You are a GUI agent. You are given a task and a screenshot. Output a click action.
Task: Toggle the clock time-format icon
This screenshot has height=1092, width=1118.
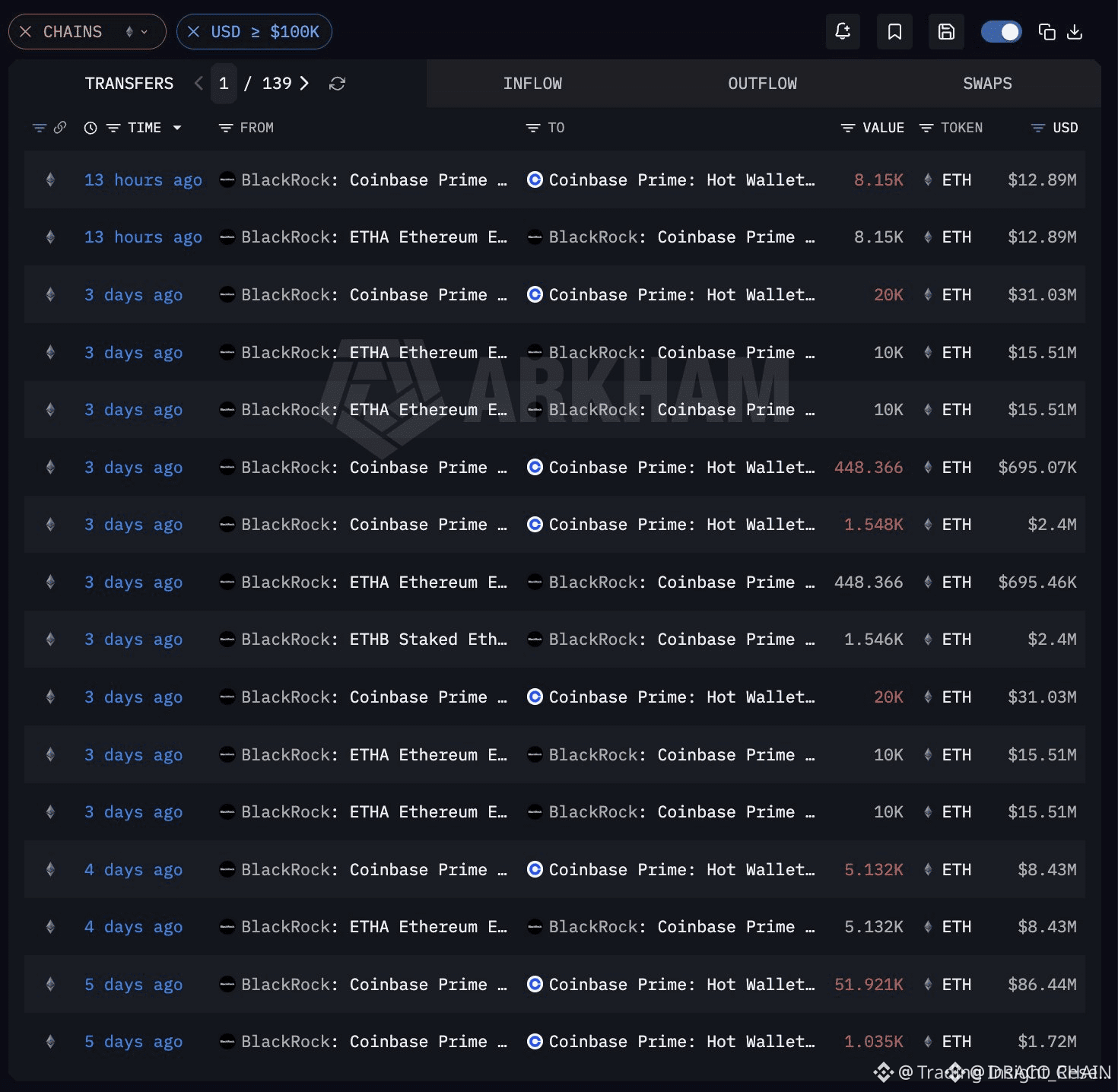coord(91,128)
